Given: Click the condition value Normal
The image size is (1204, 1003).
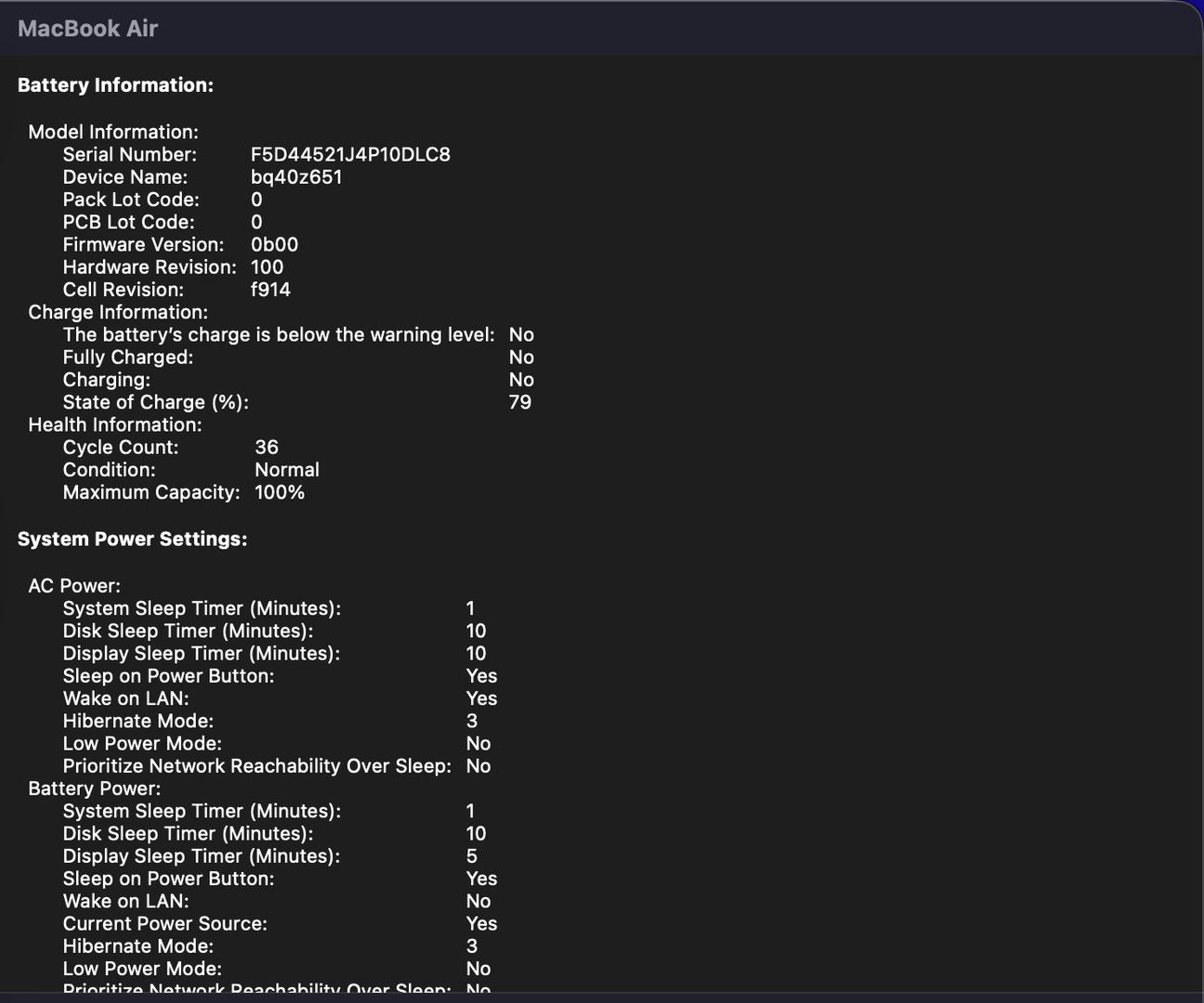Looking at the screenshot, I should tap(287, 470).
